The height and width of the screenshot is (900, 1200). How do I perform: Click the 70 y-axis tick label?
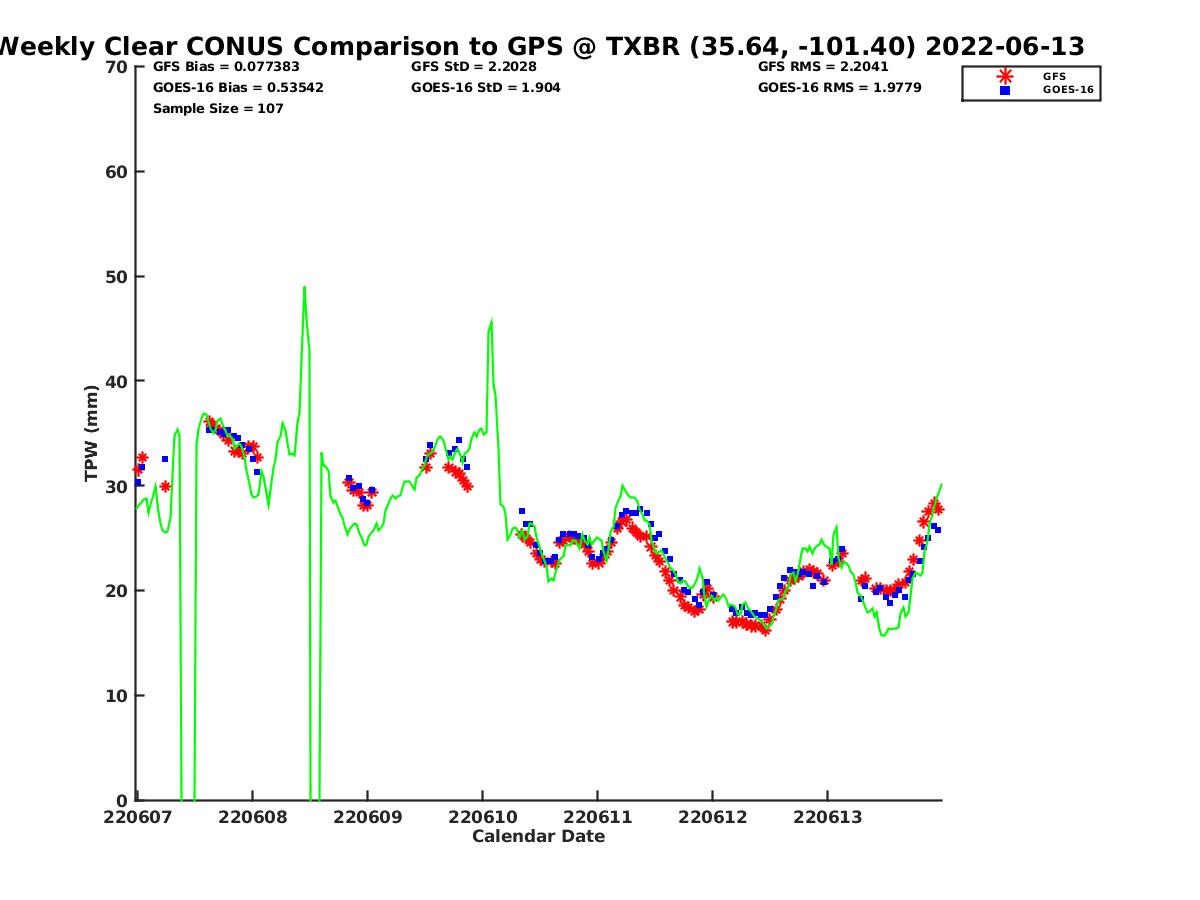click(x=117, y=67)
